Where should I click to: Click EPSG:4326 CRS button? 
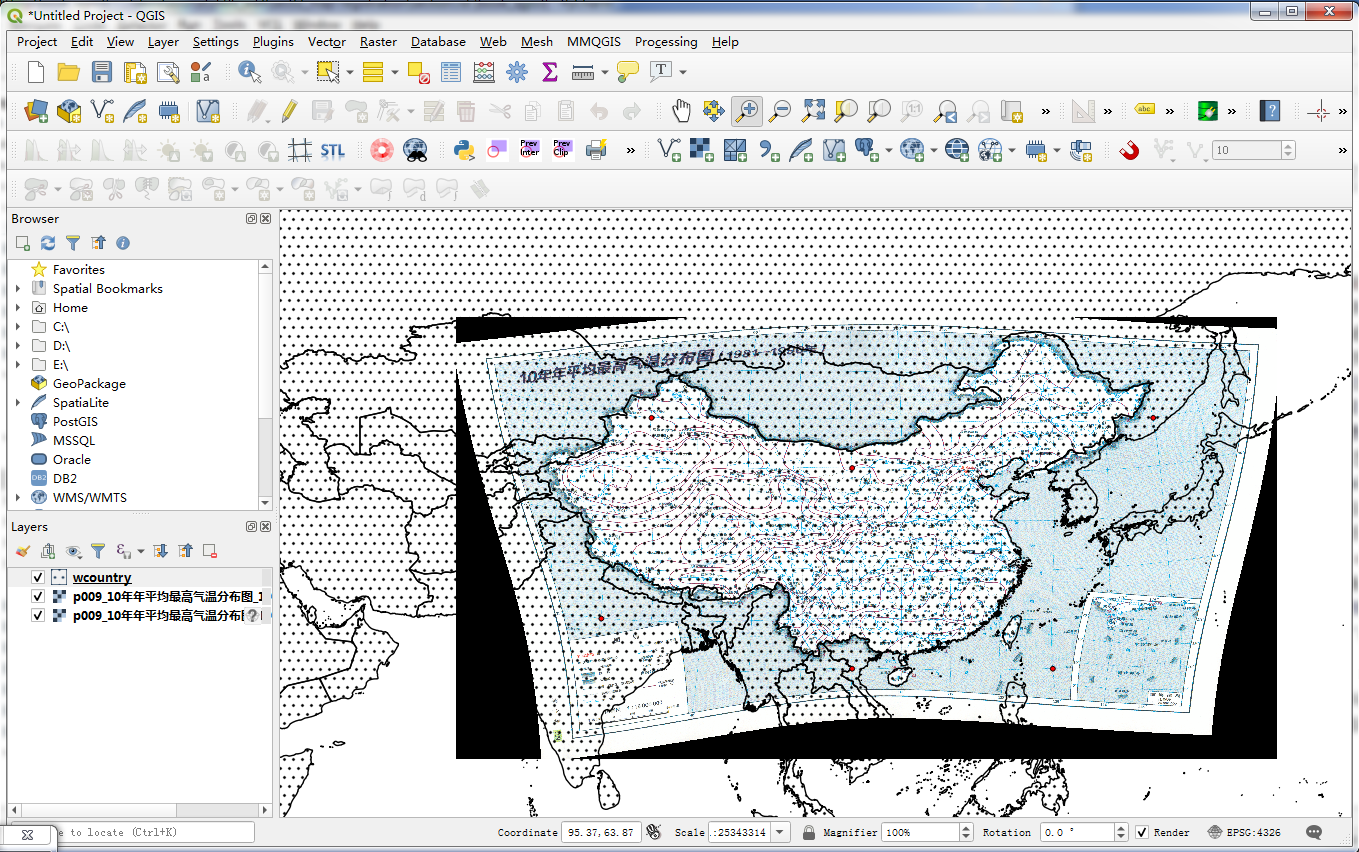tap(1244, 832)
